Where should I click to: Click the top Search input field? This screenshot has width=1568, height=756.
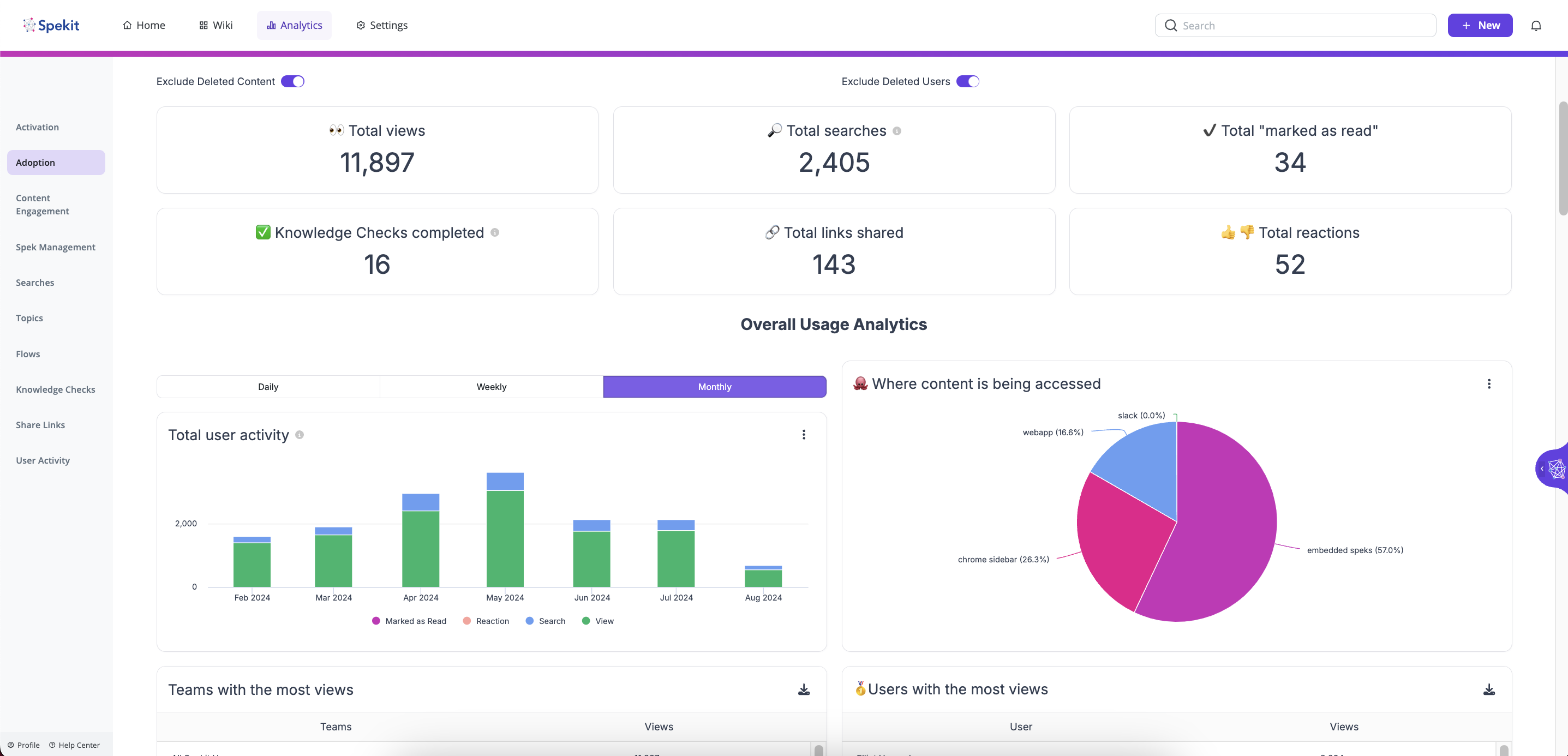(1295, 26)
